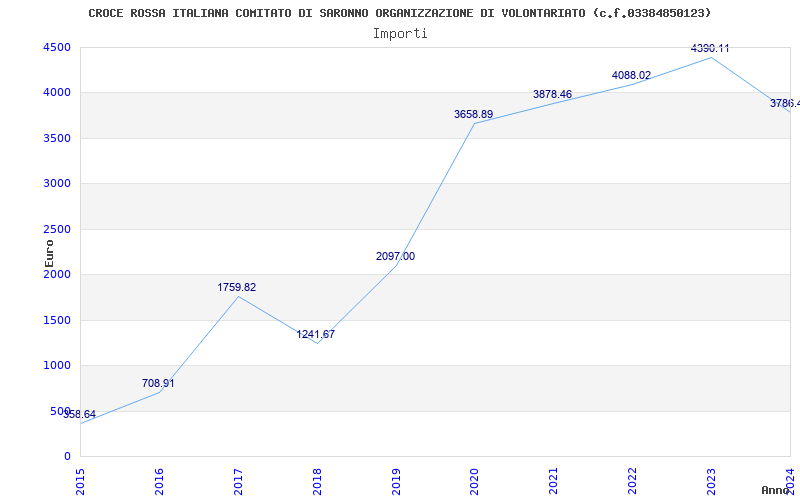Click the 1241.67 value label
The image size is (800, 500).
pos(316,335)
